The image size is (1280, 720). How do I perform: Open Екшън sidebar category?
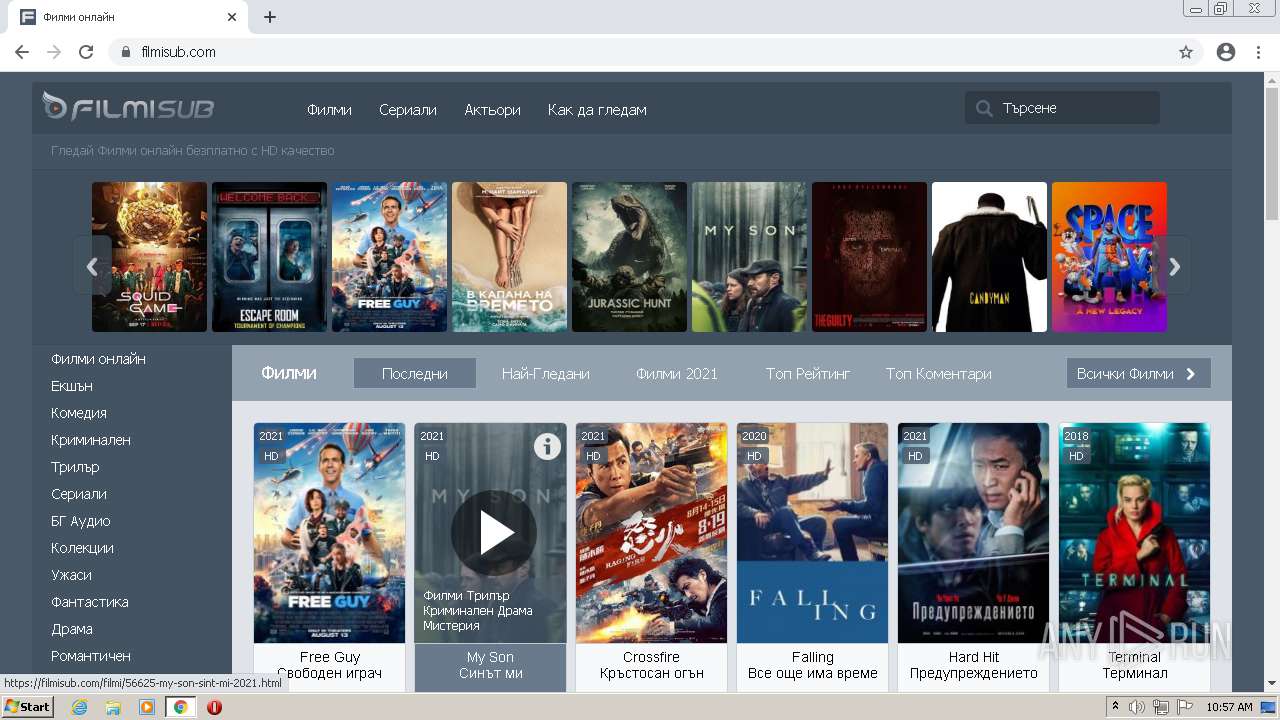click(72, 386)
